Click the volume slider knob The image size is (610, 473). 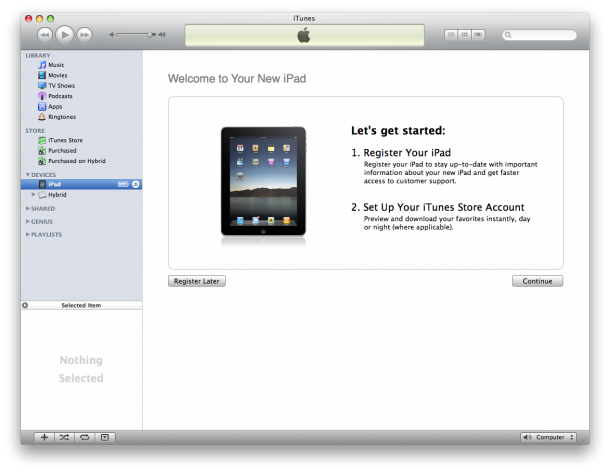click(x=150, y=35)
